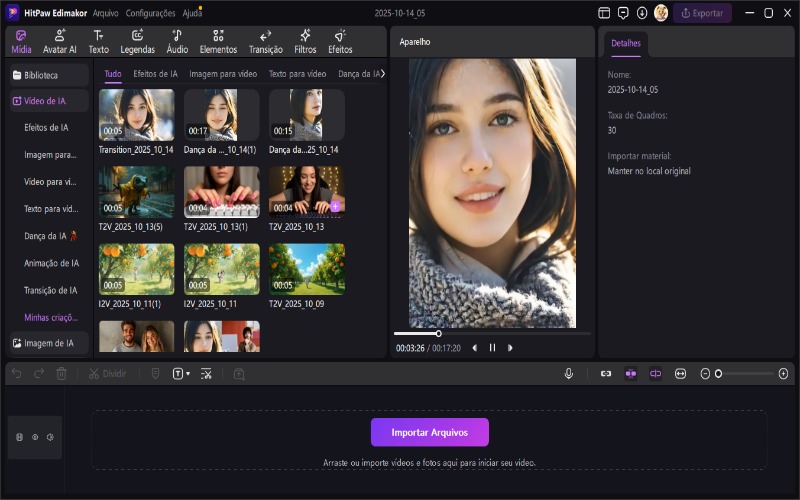The image size is (800, 500).
Task: Select the Legendas subtitles tool
Action: (x=137, y=40)
